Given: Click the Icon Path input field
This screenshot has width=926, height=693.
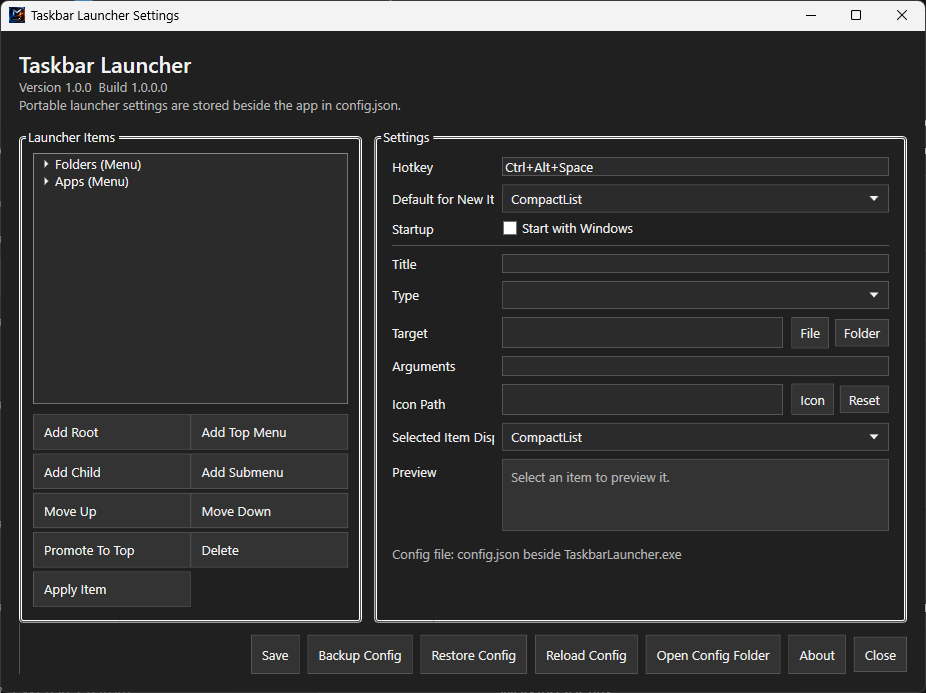Looking at the screenshot, I should tap(643, 400).
